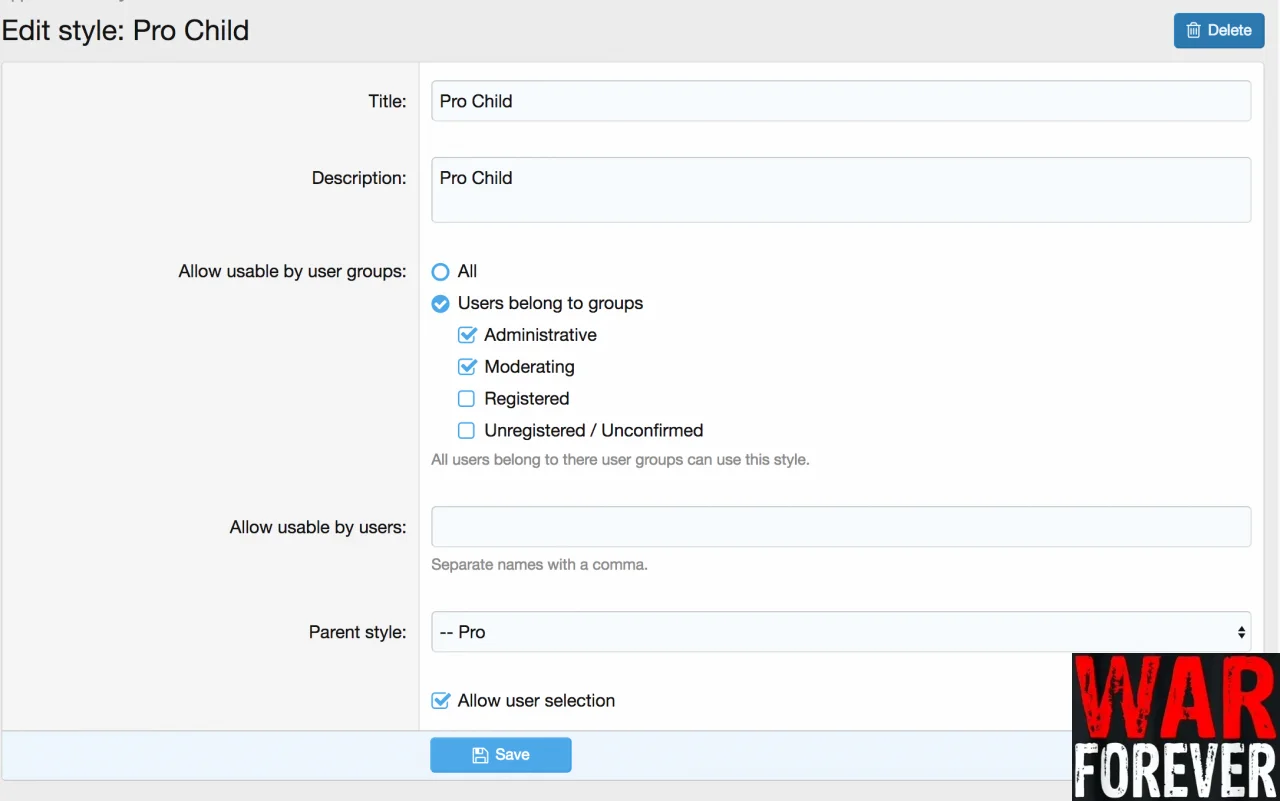Focus the Allow usable by users field
The height and width of the screenshot is (801, 1280).
pyautogui.click(x=841, y=527)
